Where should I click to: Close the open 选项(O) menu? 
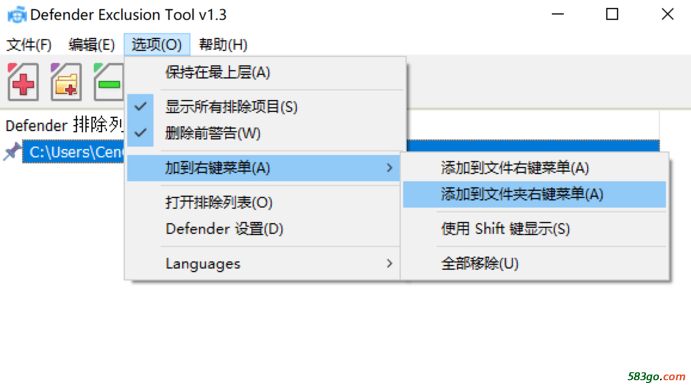[157, 44]
